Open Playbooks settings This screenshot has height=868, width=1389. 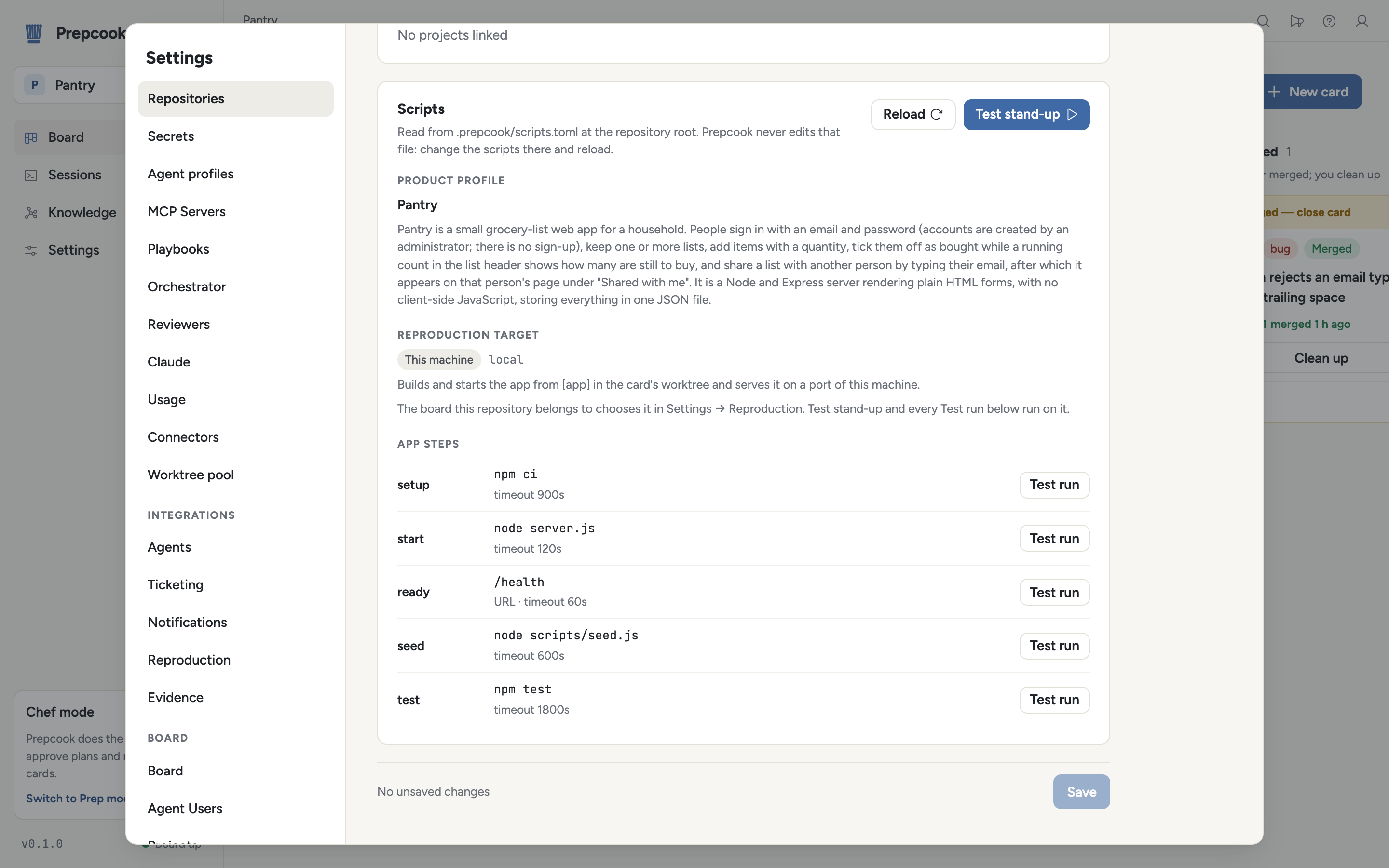235,249
